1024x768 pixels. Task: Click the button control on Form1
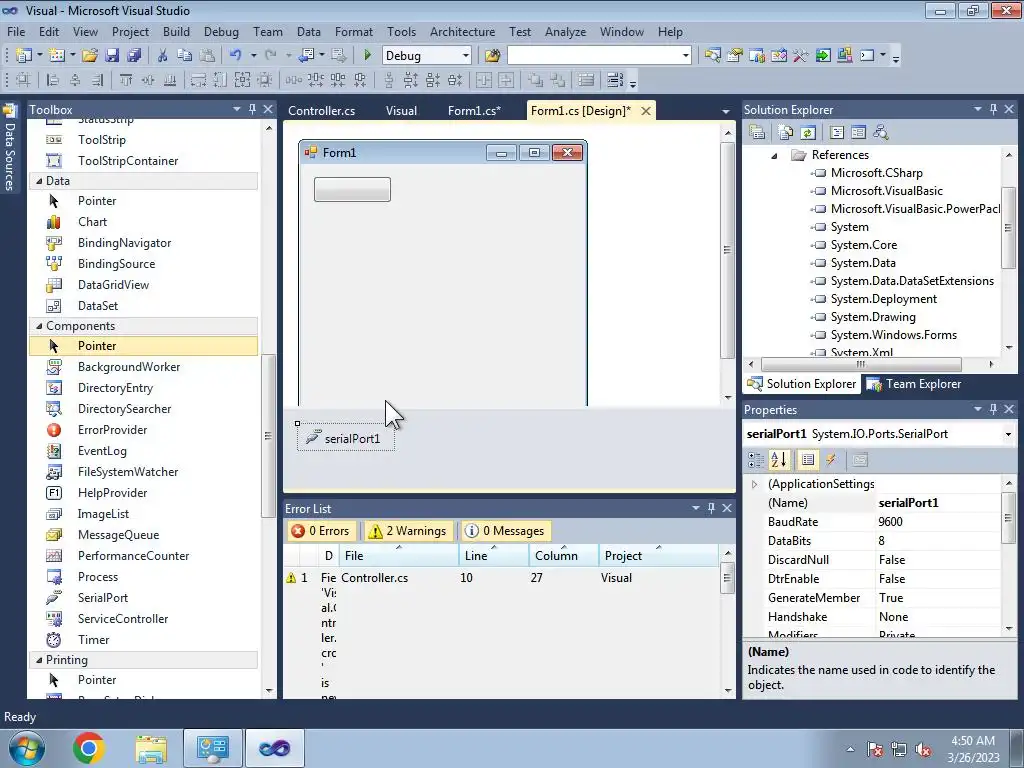352,189
